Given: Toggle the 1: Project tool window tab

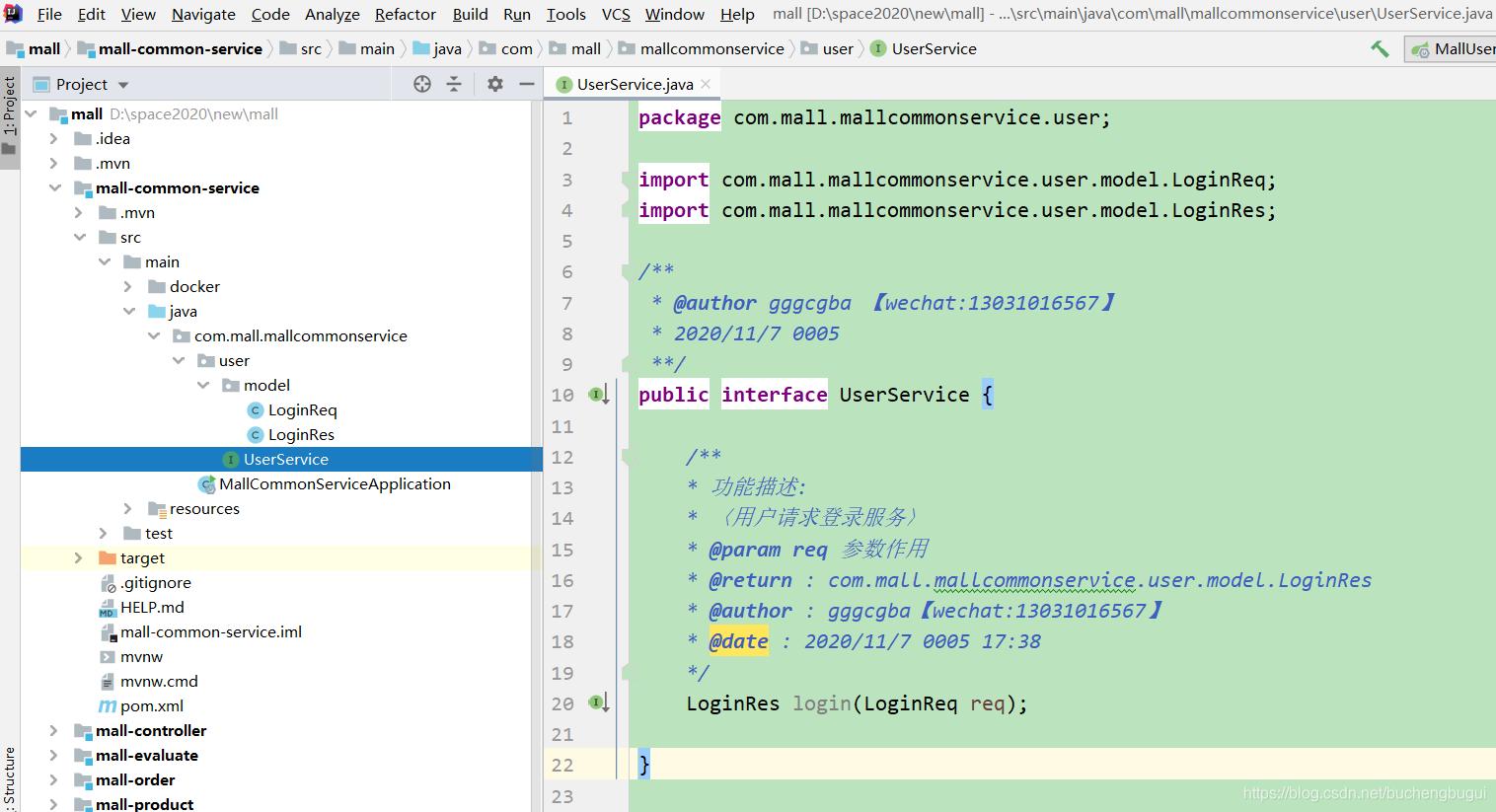Looking at the screenshot, I should (10, 117).
